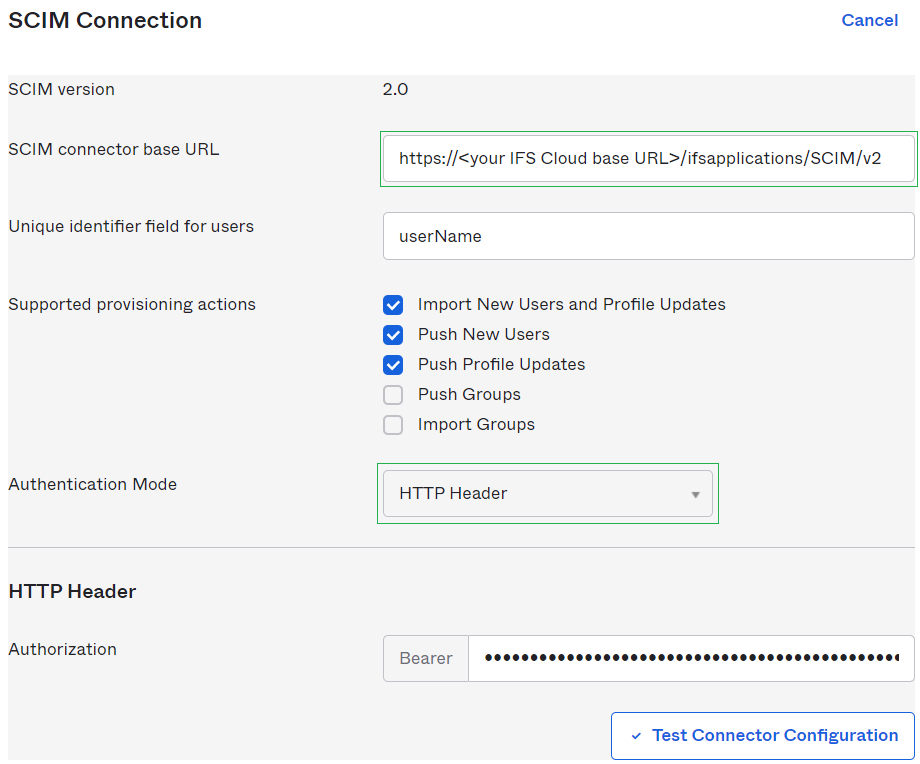Click the SCIM version value 2.0
Image resolution: width=920 pixels, height=764 pixels.
[x=395, y=89]
